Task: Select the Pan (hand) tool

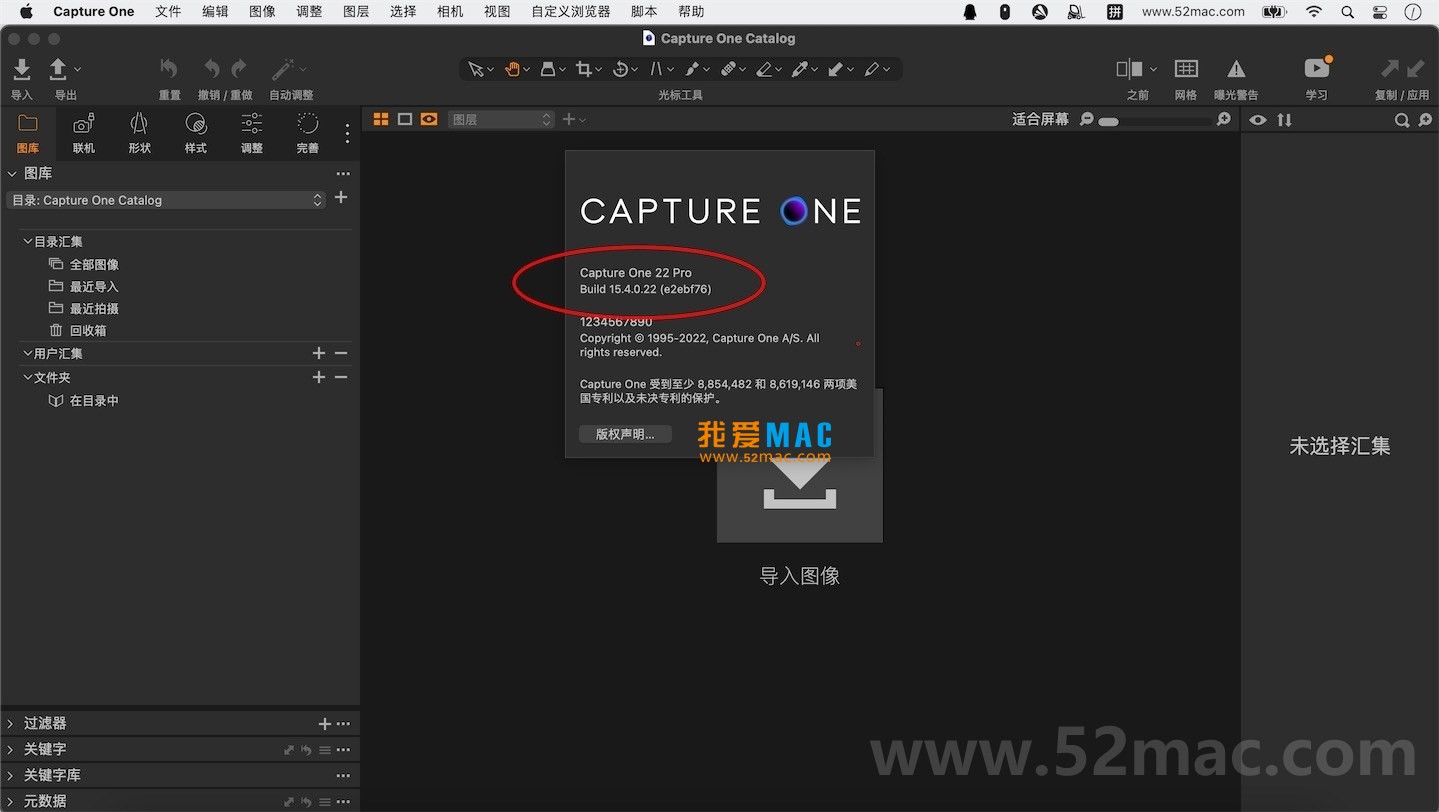Action: click(511, 69)
